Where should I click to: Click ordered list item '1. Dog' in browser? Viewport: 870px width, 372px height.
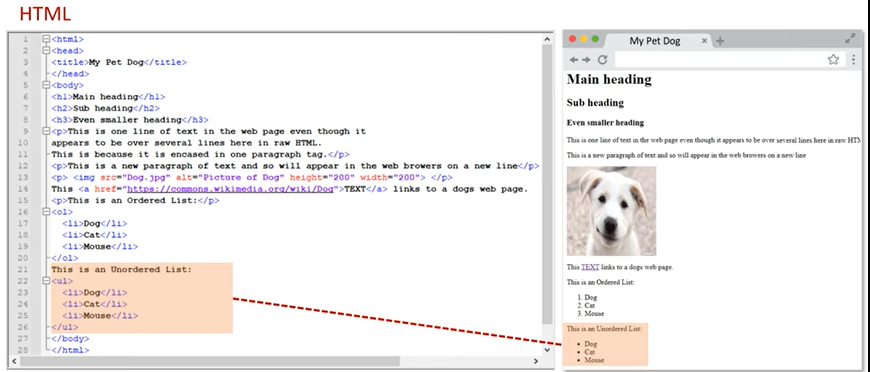point(587,298)
